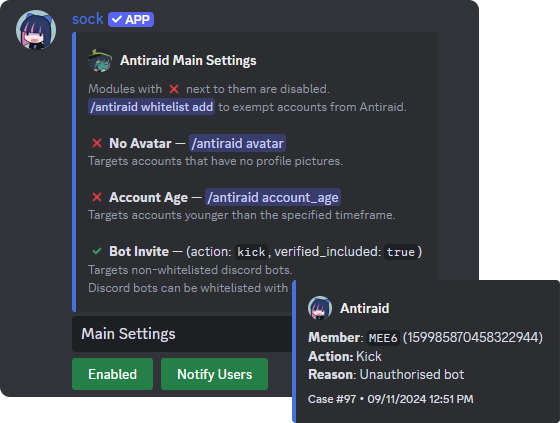Click the green checkmark beside Bot Invite
The height and width of the screenshot is (423, 560).
(x=97, y=251)
